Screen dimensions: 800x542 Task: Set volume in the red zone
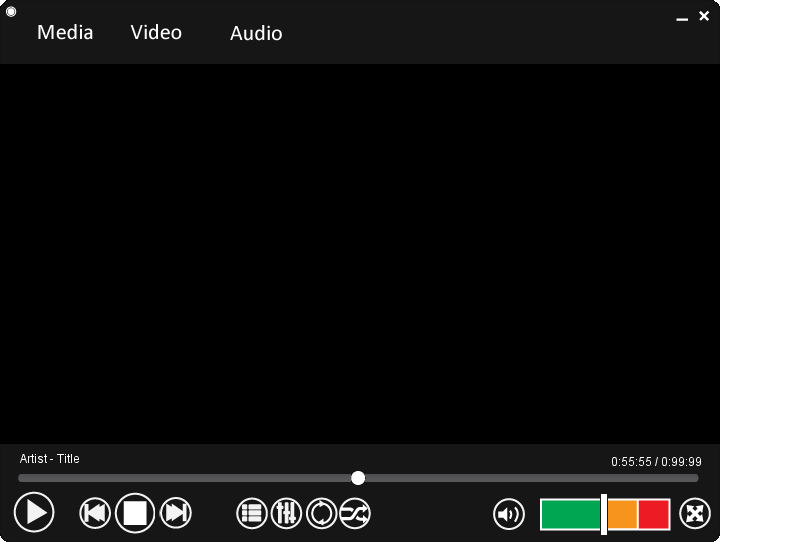click(x=654, y=514)
